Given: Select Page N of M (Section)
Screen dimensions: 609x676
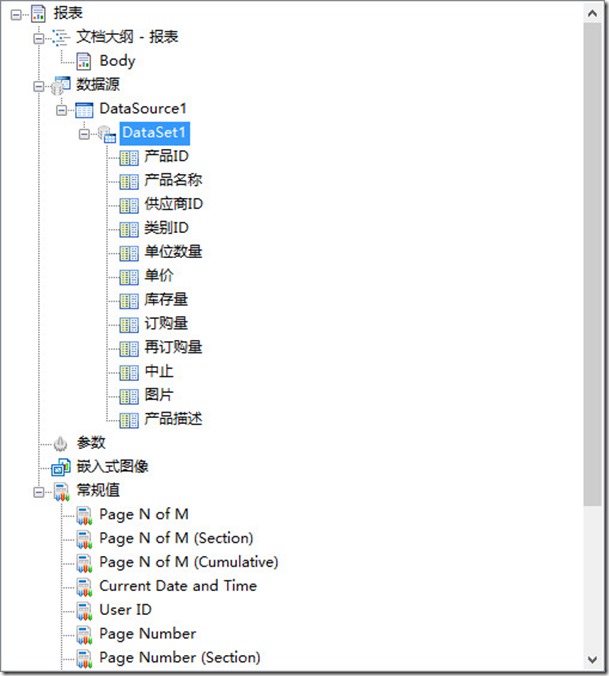Looking at the screenshot, I should 176,538.
